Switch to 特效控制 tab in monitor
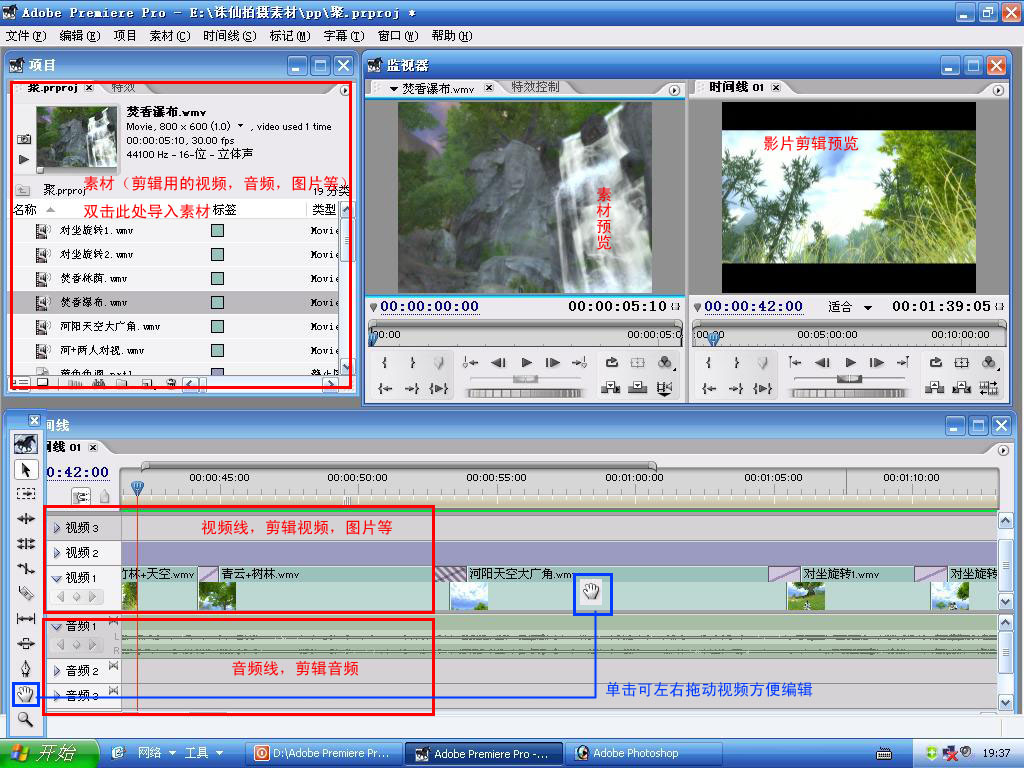Image resolution: width=1024 pixels, height=768 pixels. (535, 87)
